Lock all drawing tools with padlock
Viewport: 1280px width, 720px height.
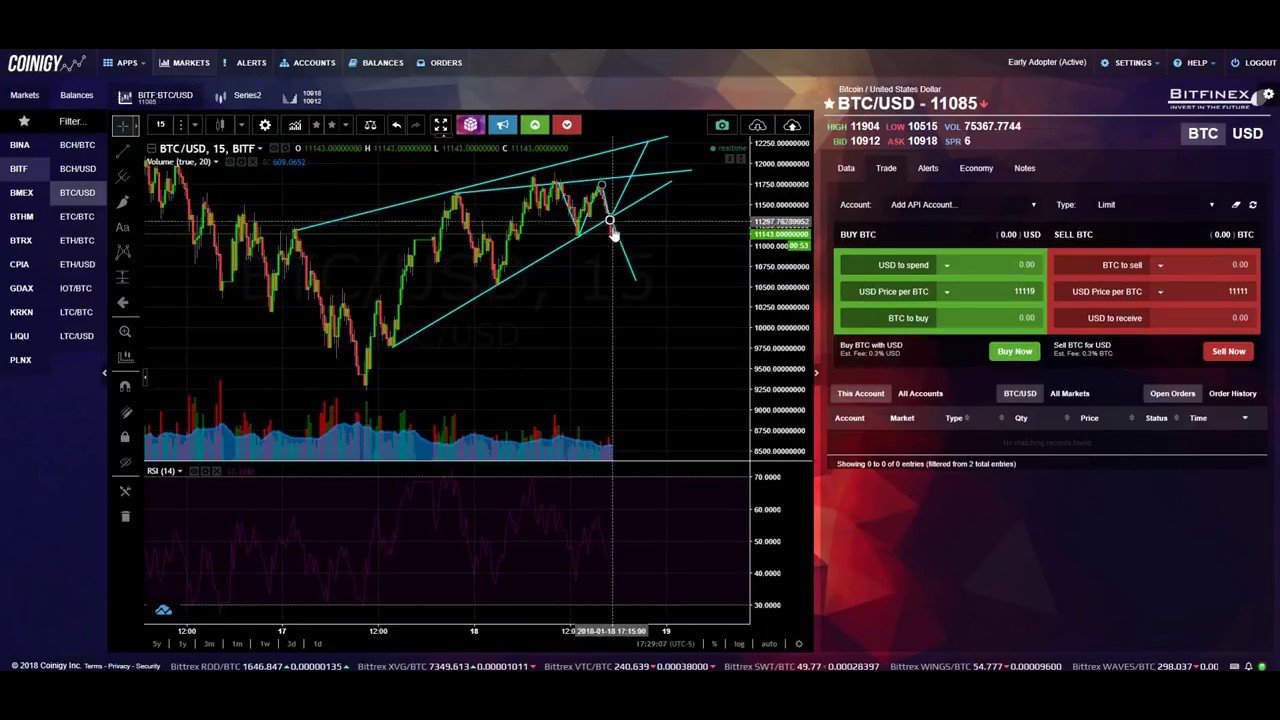(124, 437)
